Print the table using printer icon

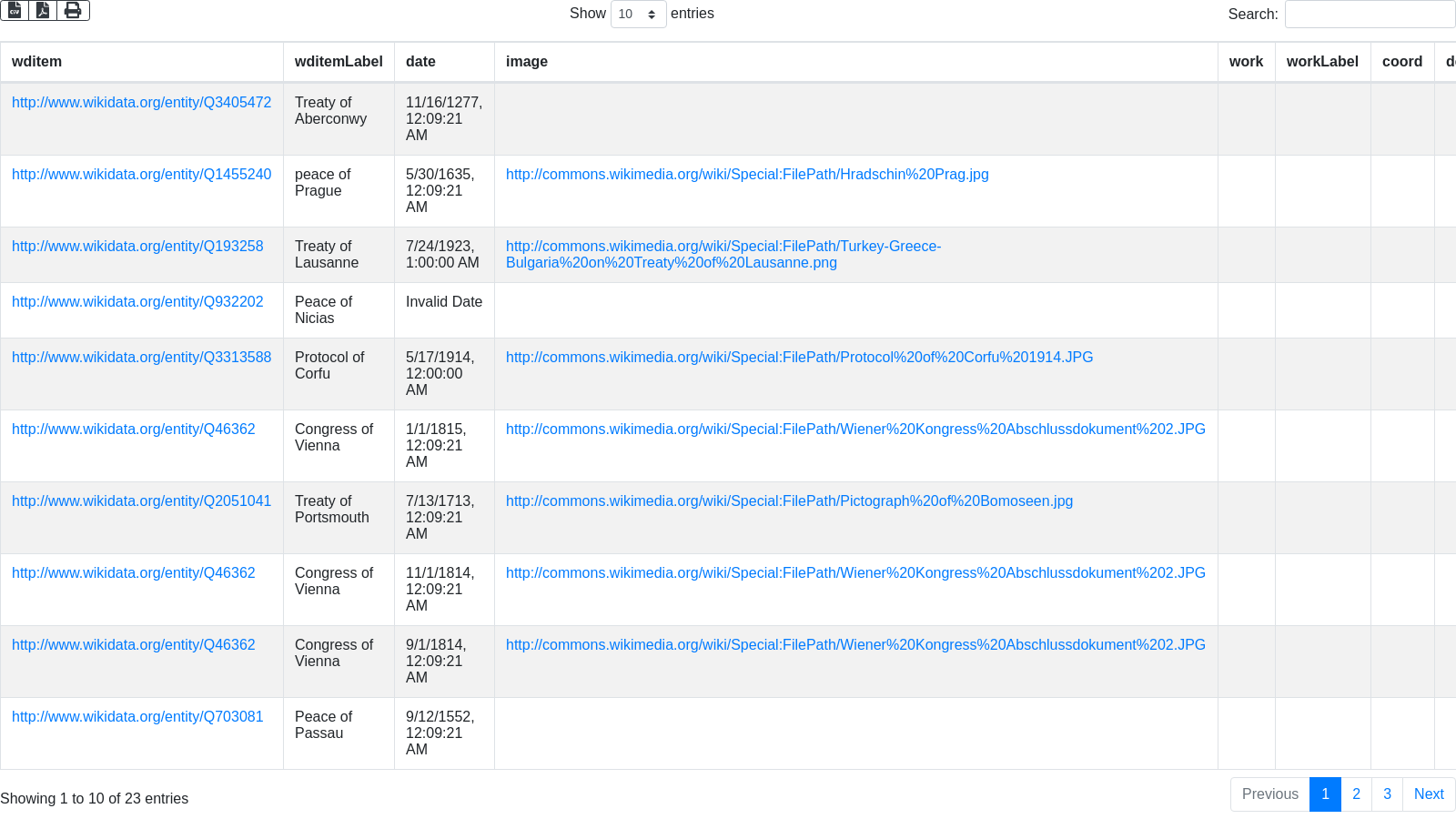(73, 10)
